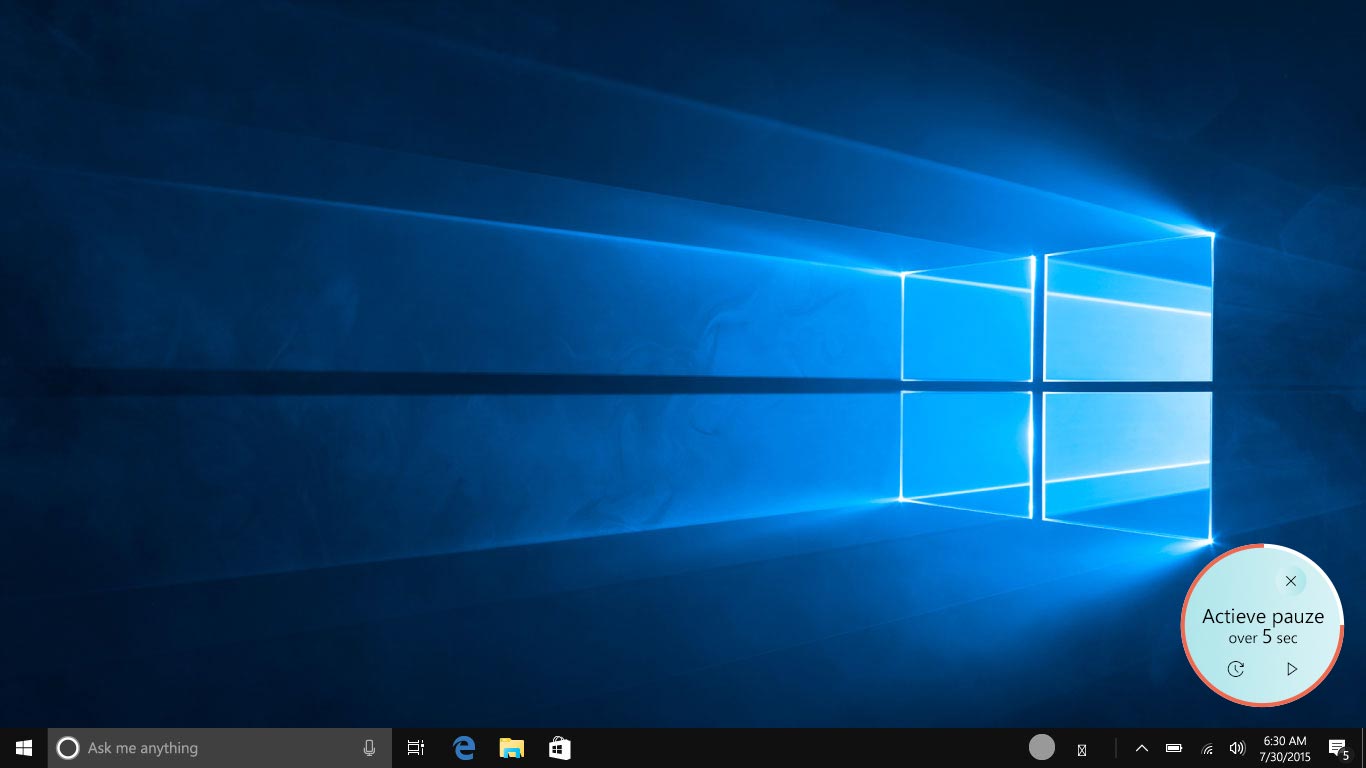This screenshot has height=768, width=1366.
Task: Open the Wi-Fi network flyout
Action: click(x=1207, y=748)
